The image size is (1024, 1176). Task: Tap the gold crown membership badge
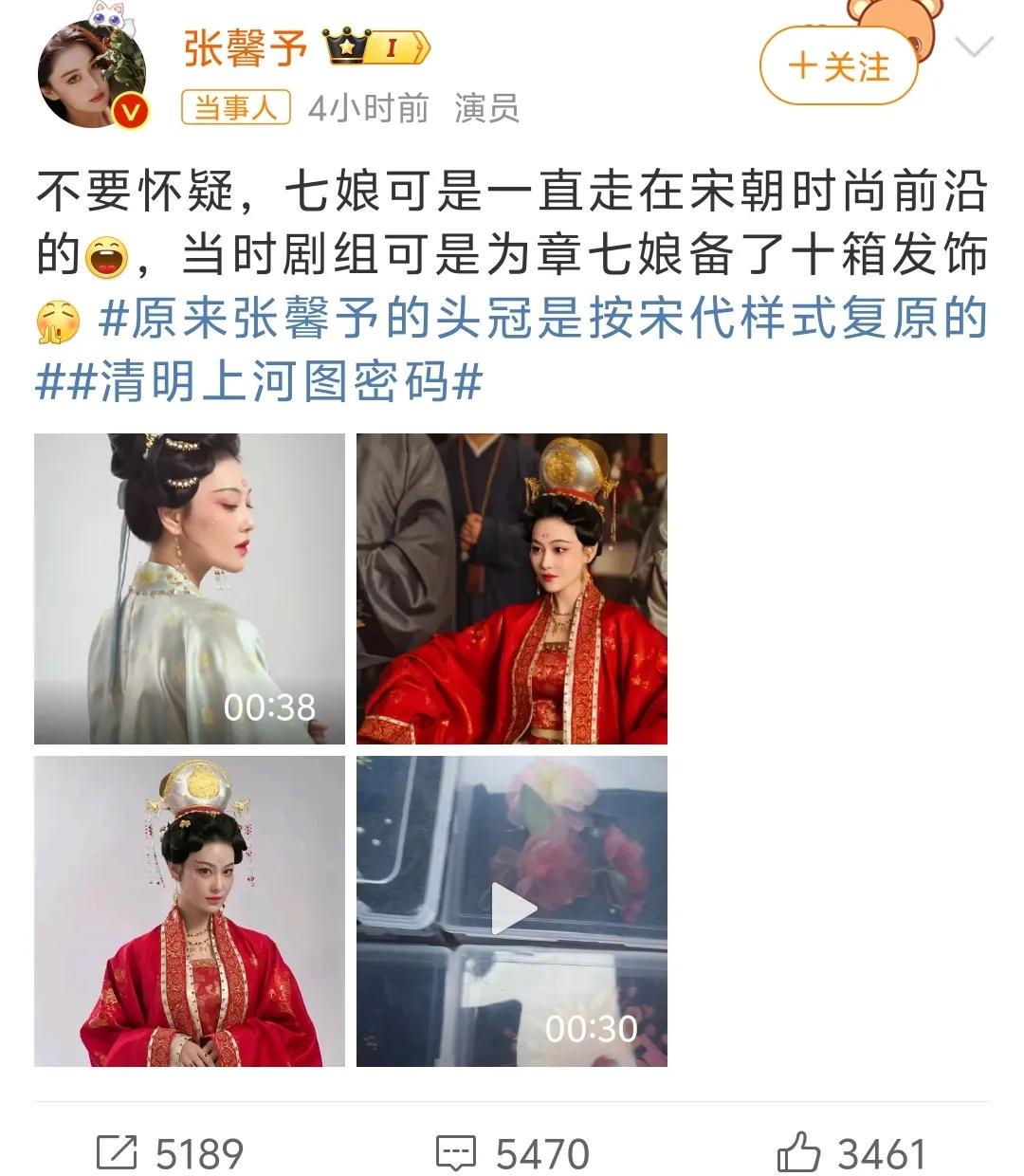tap(377, 46)
